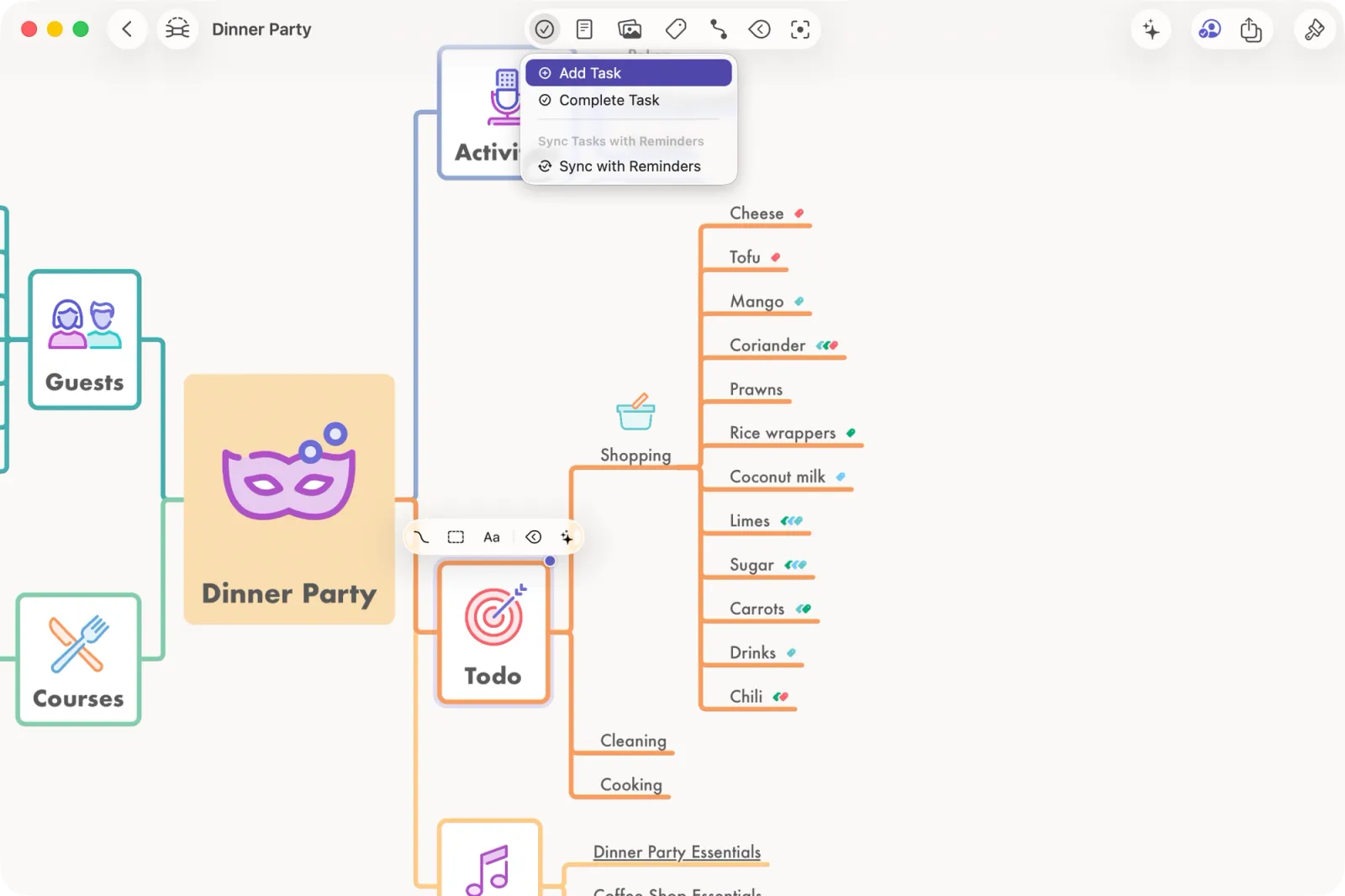This screenshot has height=896, width=1345.
Task: Click the tags next to Limes
Action: pos(792,521)
